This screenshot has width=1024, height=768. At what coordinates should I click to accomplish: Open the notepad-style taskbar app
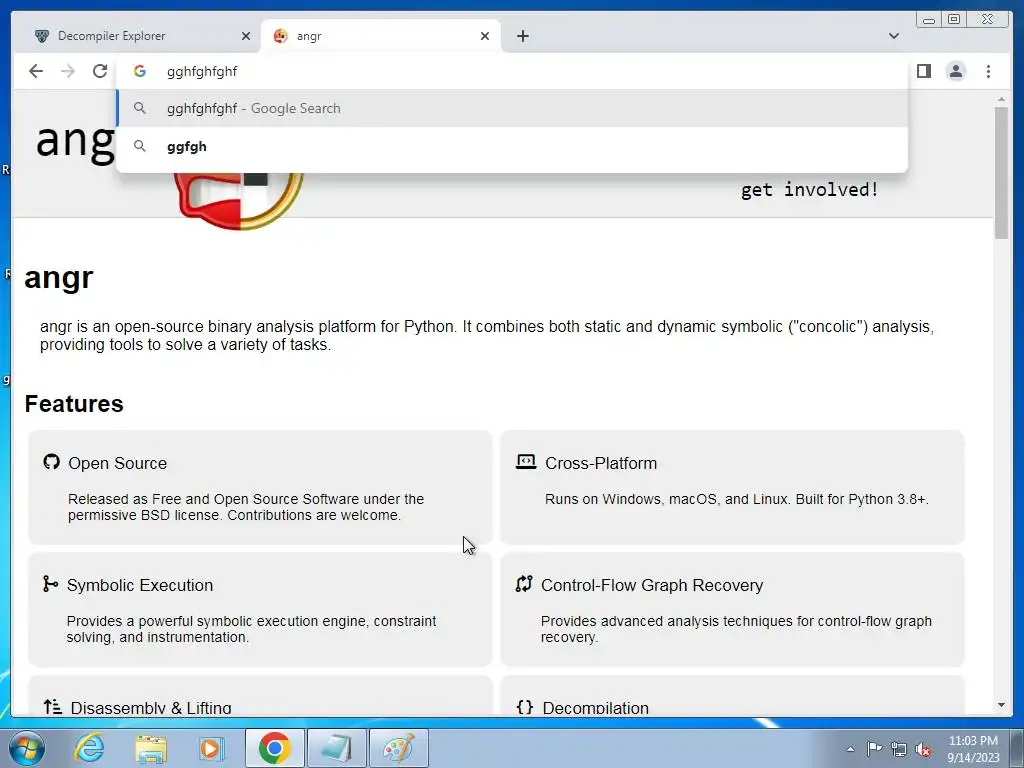coord(337,748)
